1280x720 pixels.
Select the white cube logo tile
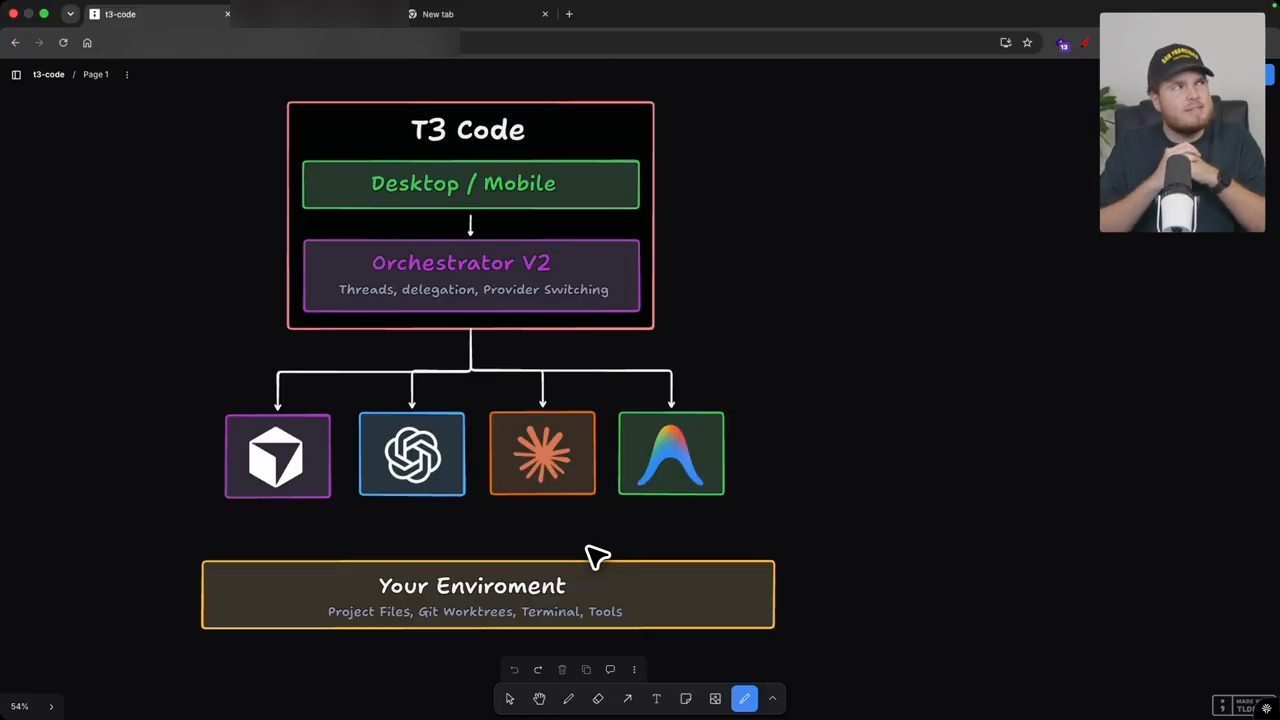278,456
